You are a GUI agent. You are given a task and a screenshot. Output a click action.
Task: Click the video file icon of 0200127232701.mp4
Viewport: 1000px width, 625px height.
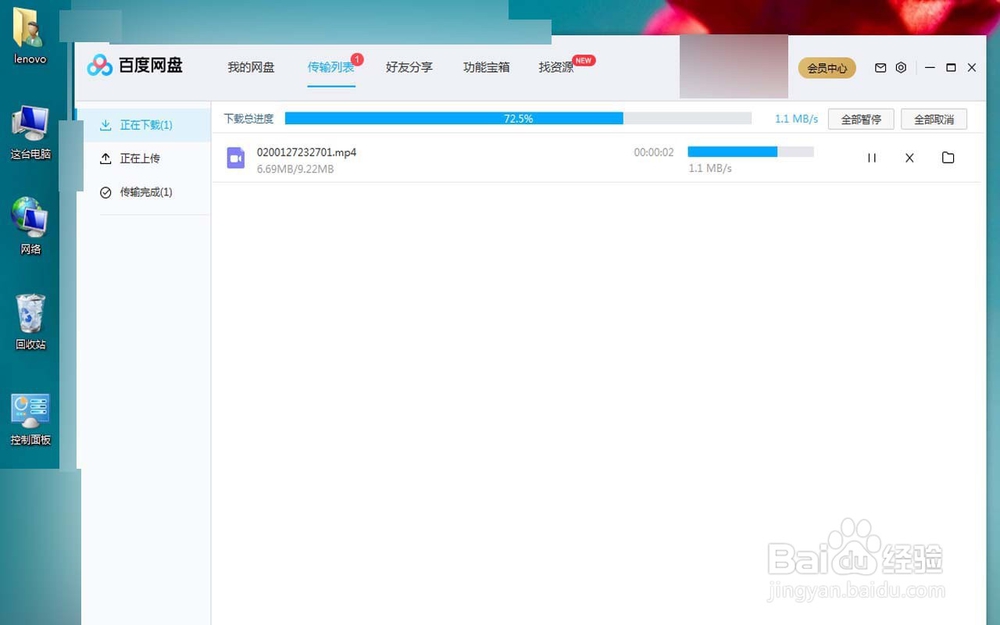click(x=236, y=158)
